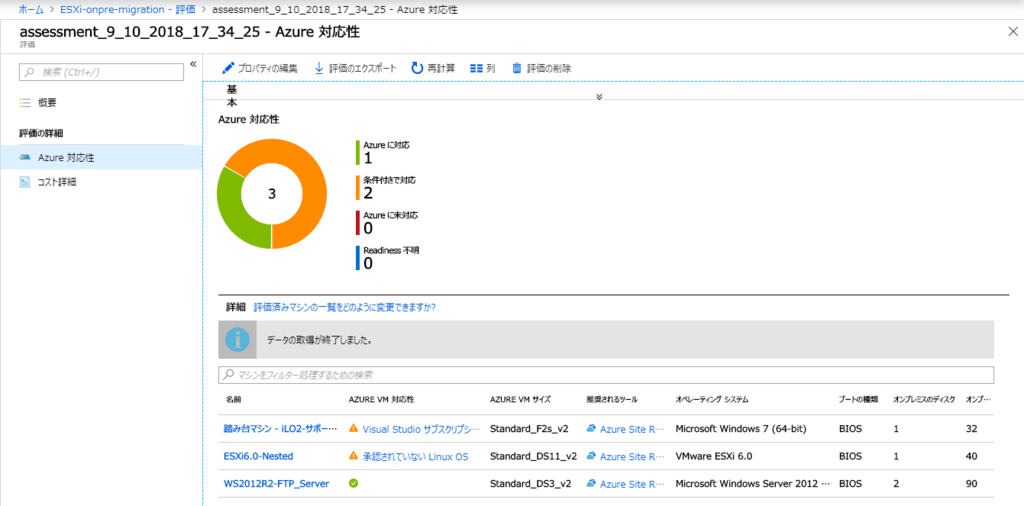The width and height of the screenshot is (1024, 506).
Task: Sort by the オンプレミスのディスク column header
Action: click(924, 399)
